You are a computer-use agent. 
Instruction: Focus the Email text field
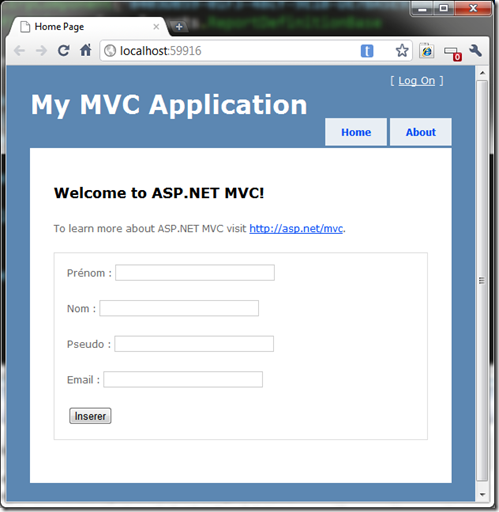(183, 379)
